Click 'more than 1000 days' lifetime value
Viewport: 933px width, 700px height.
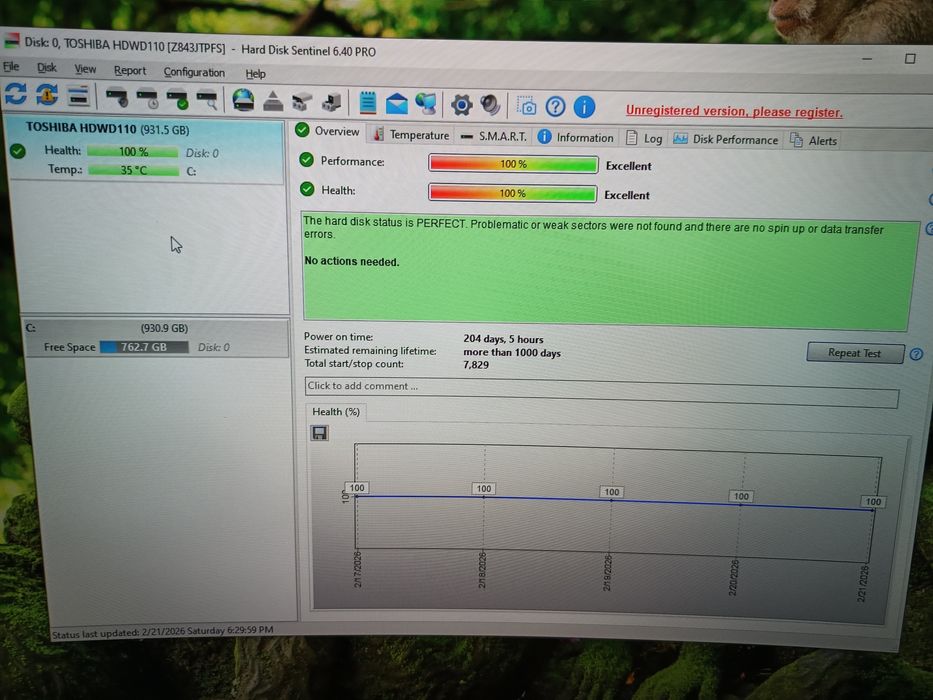point(512,352)
